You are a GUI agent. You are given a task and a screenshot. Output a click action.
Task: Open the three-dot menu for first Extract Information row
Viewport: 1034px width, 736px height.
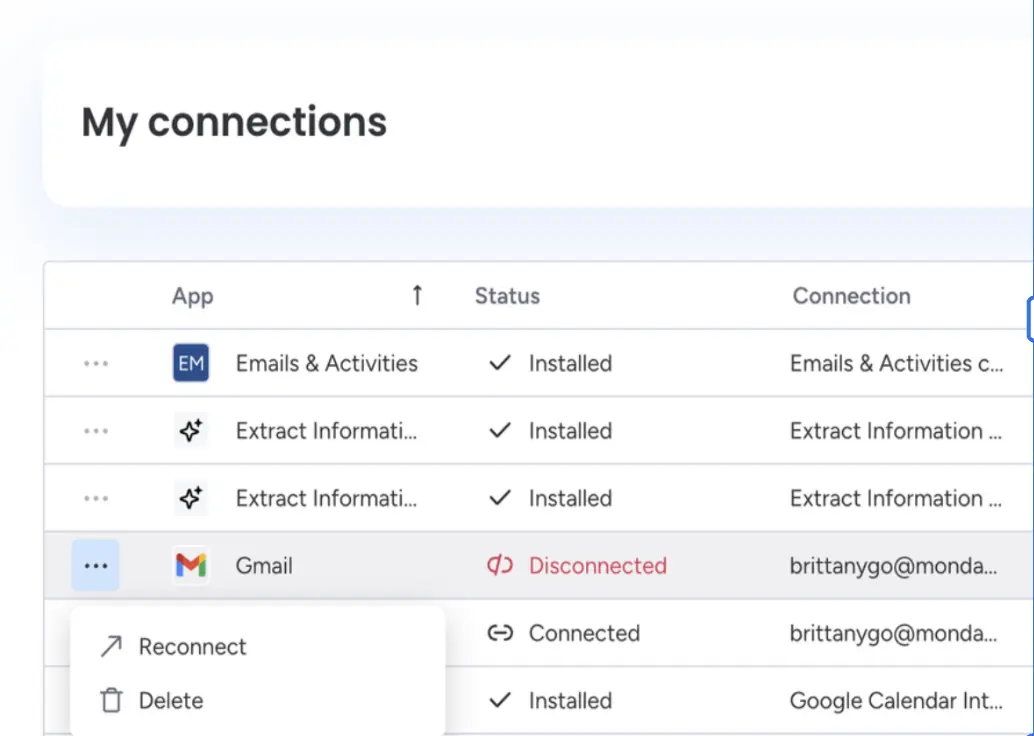tap(96, 431)
